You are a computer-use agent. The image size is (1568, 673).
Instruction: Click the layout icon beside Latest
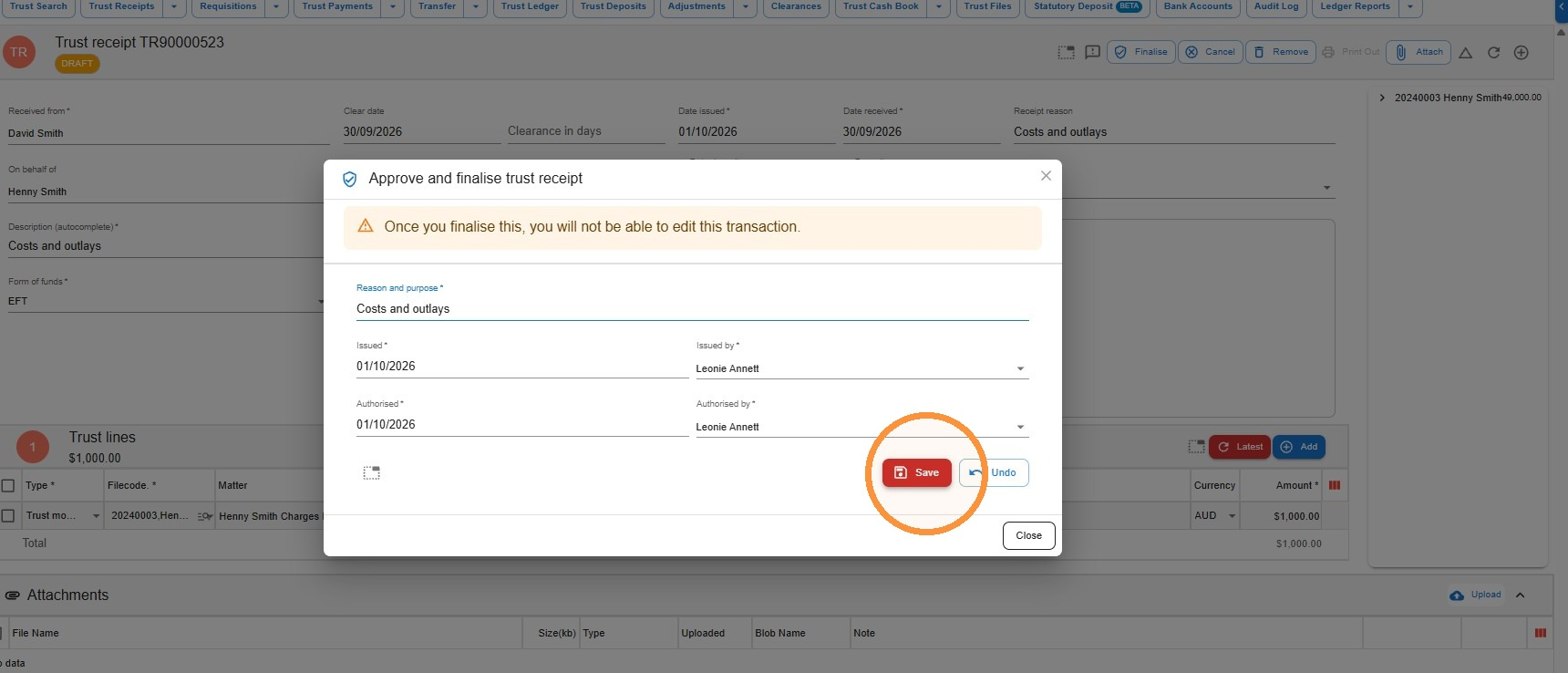coord(1196,447)
